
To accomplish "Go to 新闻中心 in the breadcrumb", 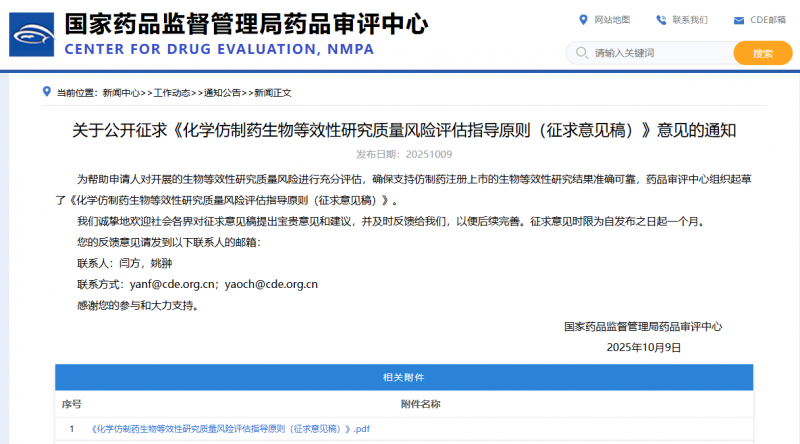I will [121, 93].
